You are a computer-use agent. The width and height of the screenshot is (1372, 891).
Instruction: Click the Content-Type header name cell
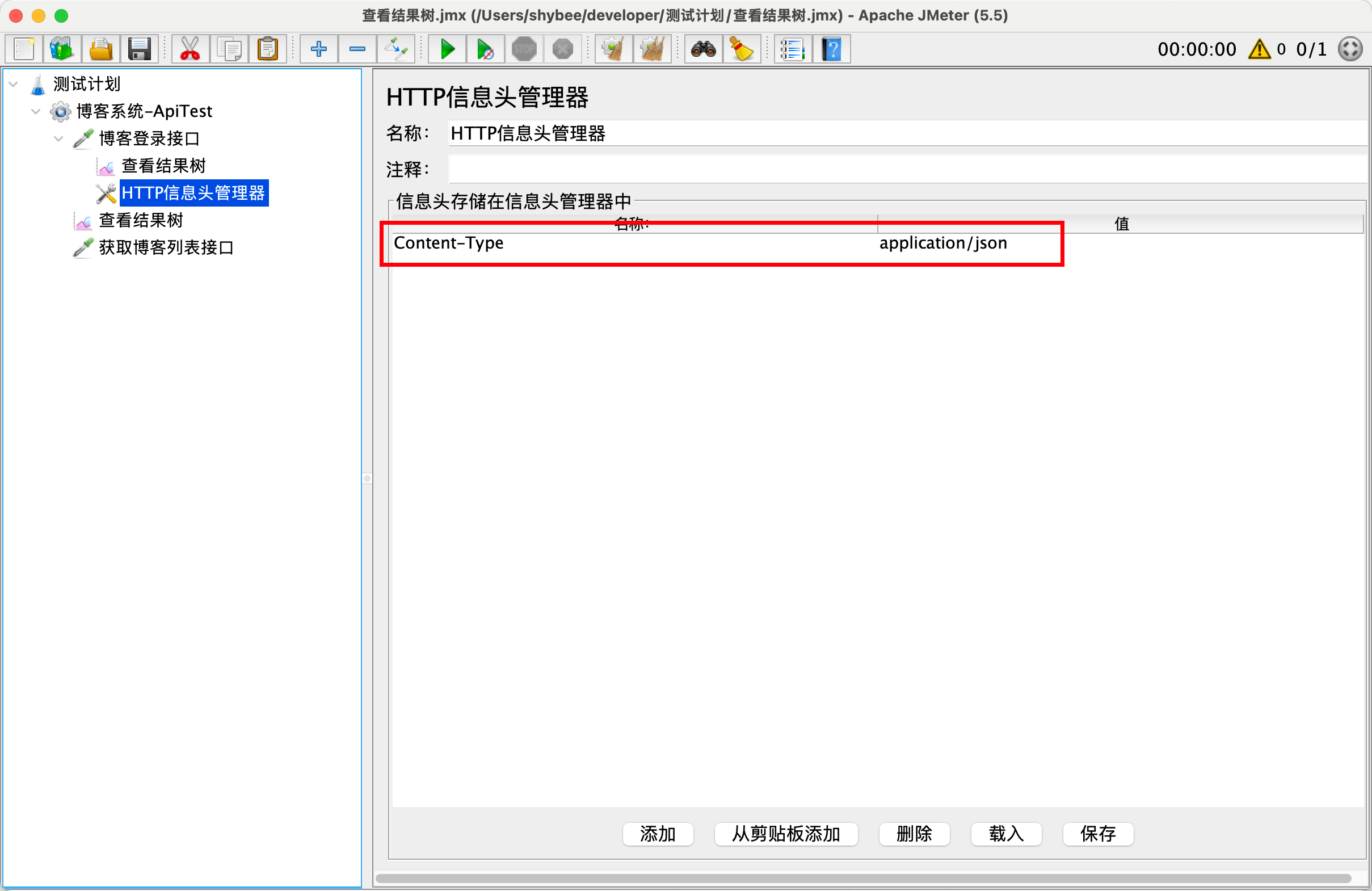635,243
